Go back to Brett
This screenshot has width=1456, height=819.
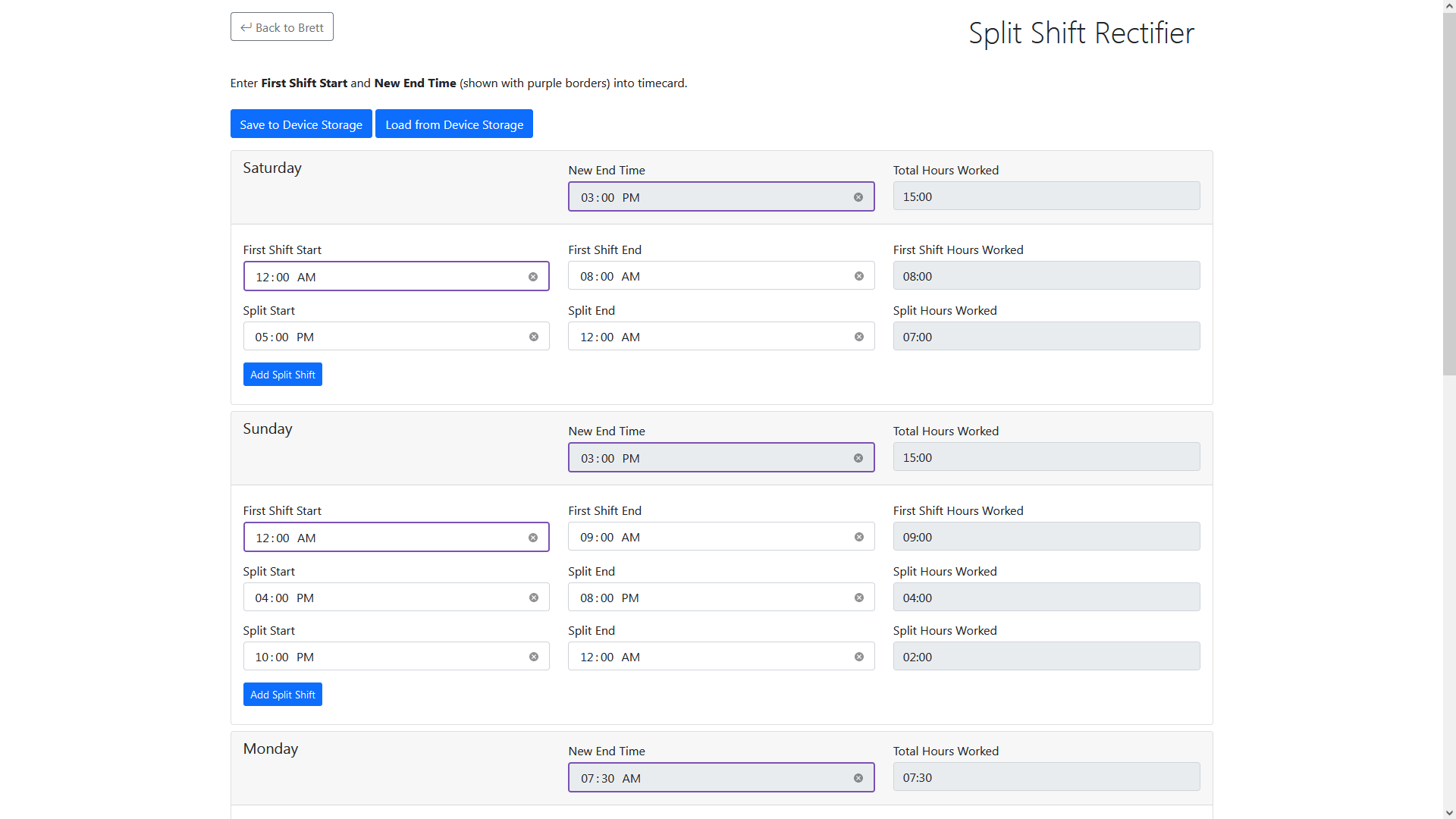click(x=281, y=27)
